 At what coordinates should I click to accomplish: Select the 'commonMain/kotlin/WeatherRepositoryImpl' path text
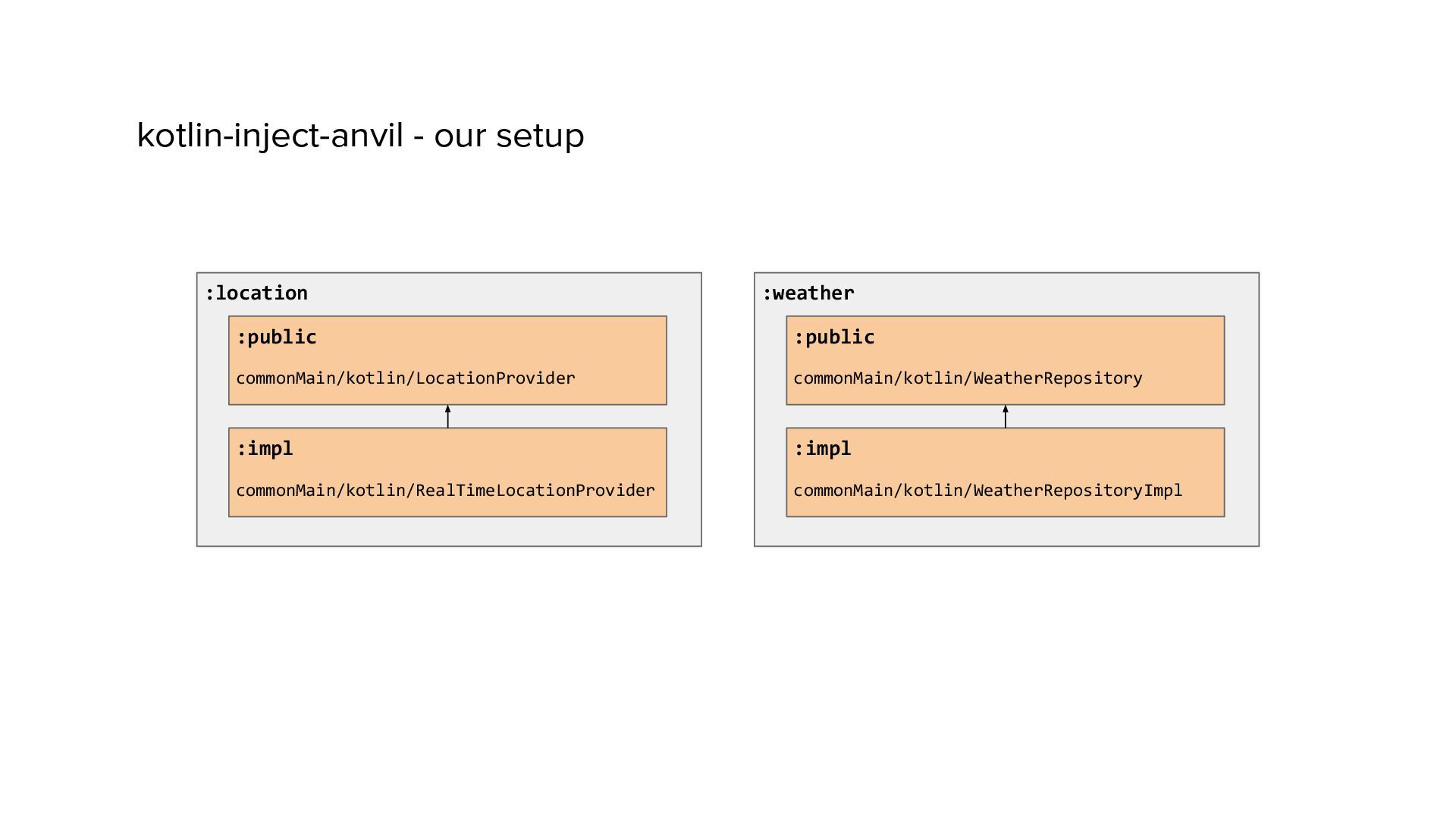click(x=987, y=491)
